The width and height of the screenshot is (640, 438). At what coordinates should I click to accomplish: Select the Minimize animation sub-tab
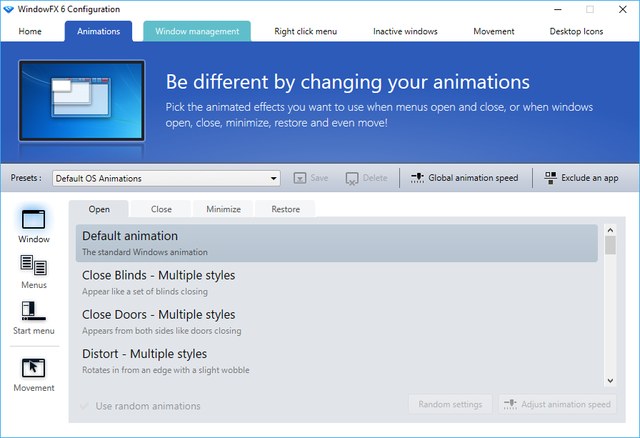pos(223,209)
